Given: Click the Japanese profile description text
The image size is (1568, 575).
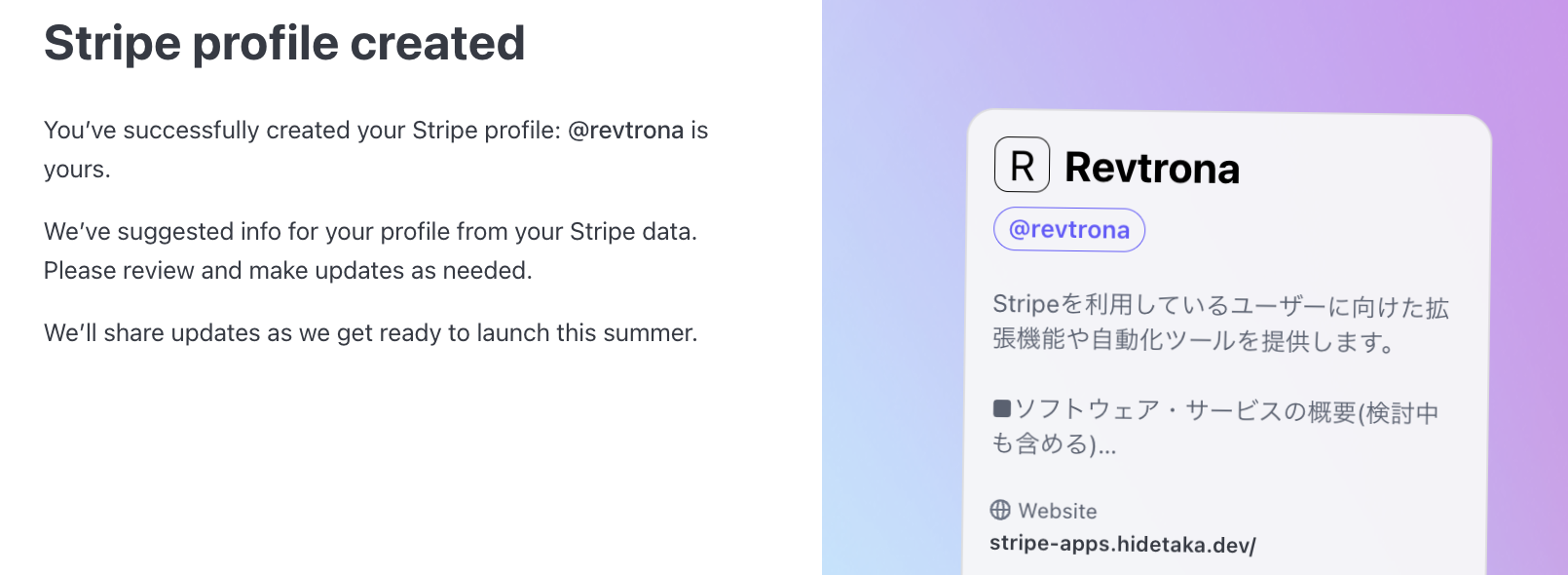Looking at the screenshot, I should [x=1220, y=323].
